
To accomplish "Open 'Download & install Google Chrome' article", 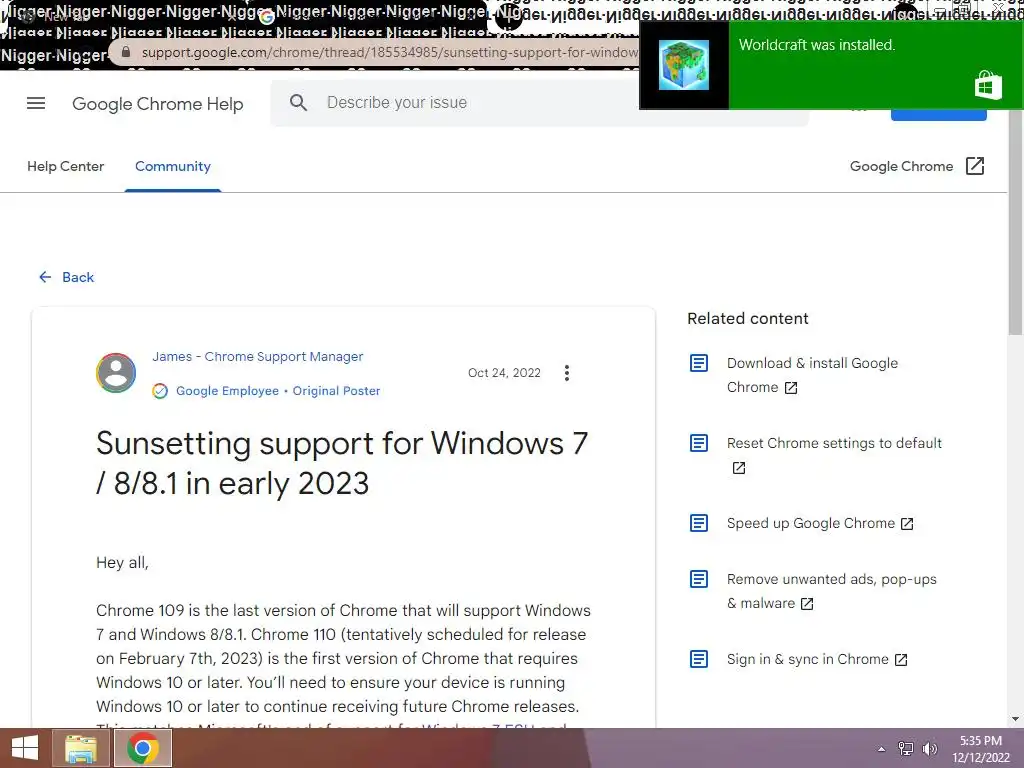I will (812, 375).
